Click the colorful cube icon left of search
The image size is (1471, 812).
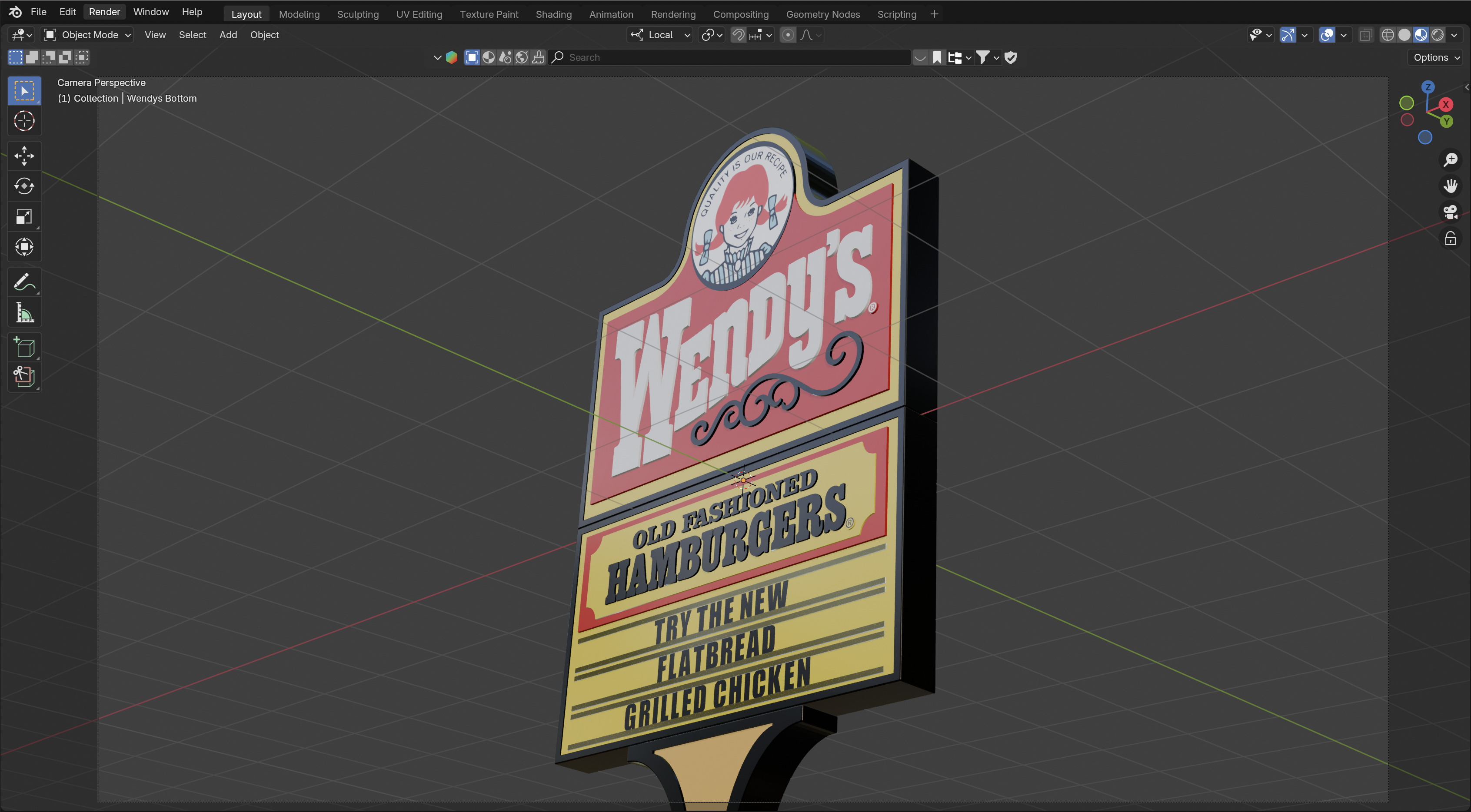451,57
